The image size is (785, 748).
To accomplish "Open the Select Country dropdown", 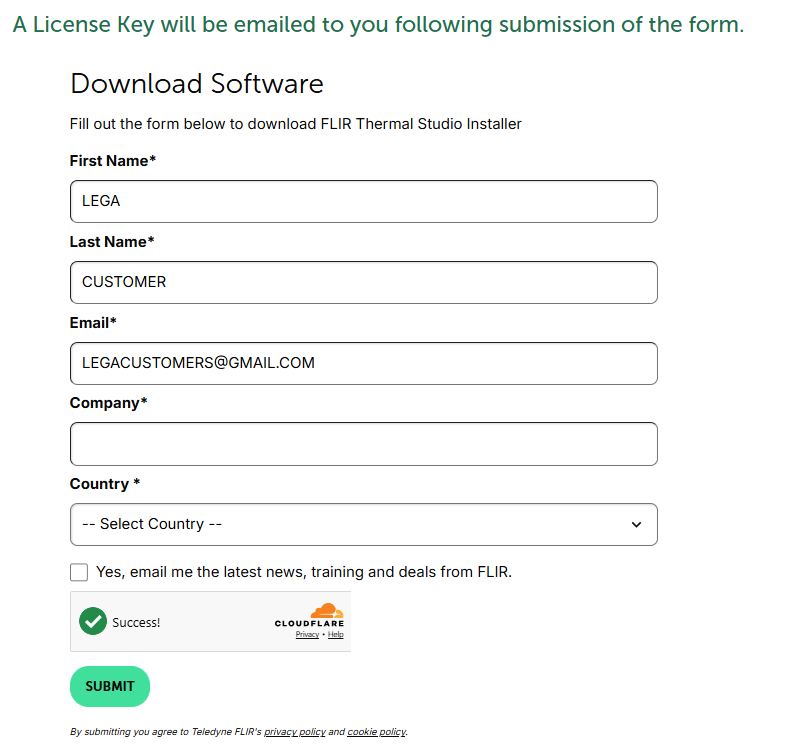I will (x=363, y=524).
